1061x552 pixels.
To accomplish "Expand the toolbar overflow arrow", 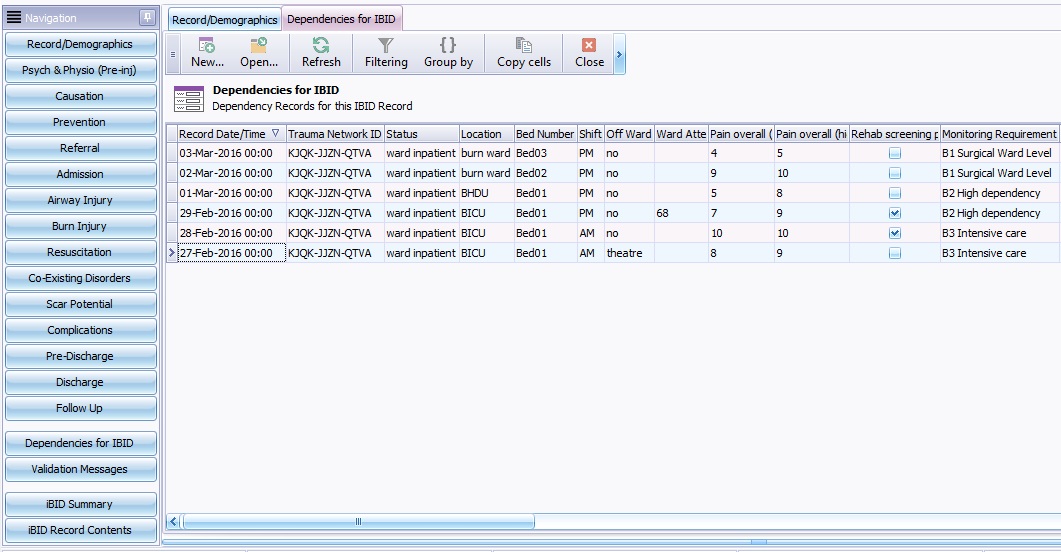I will (x=620, y=54).
